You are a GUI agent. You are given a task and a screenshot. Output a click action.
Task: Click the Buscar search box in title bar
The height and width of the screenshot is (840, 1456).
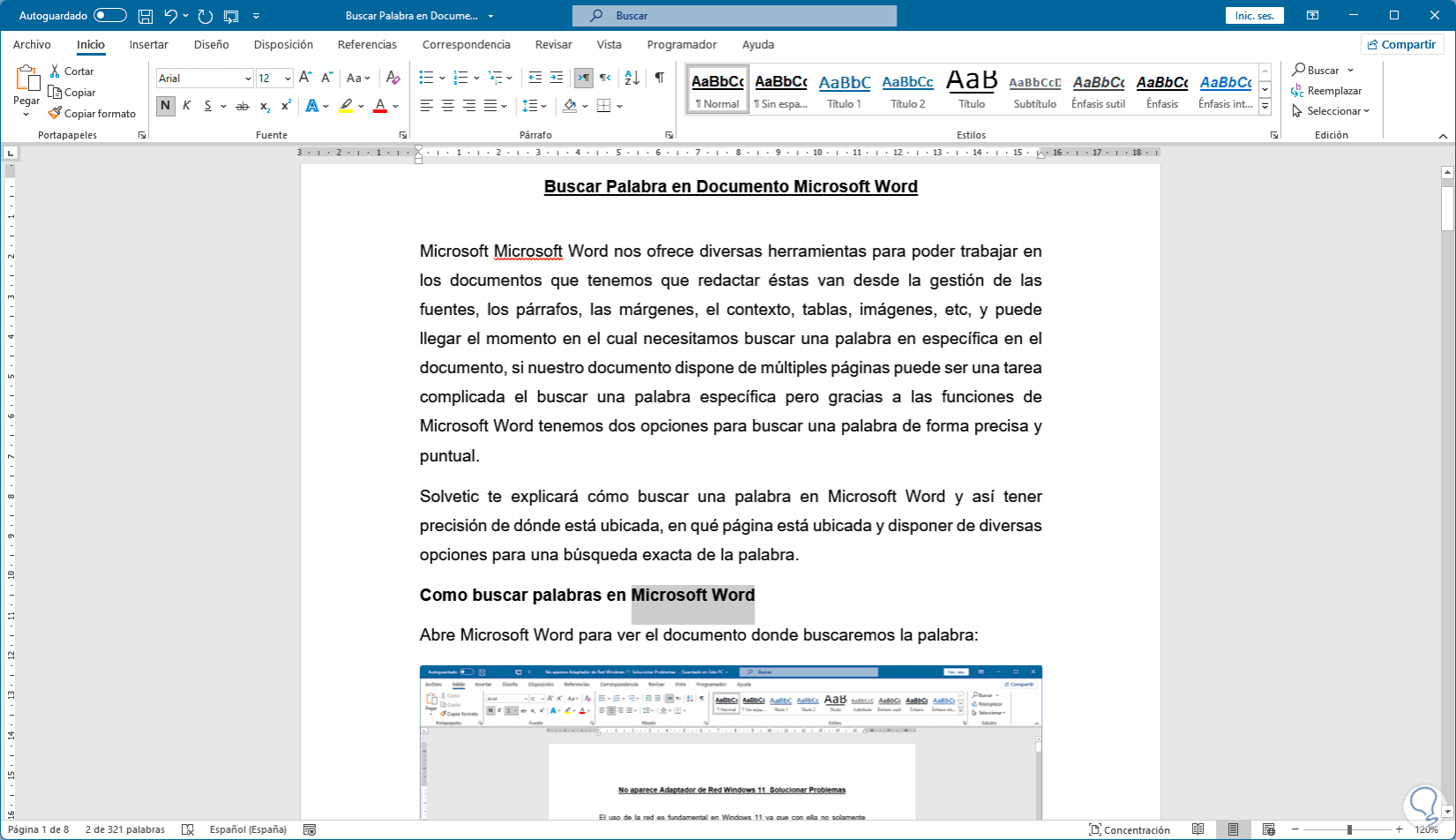point(734,16)
